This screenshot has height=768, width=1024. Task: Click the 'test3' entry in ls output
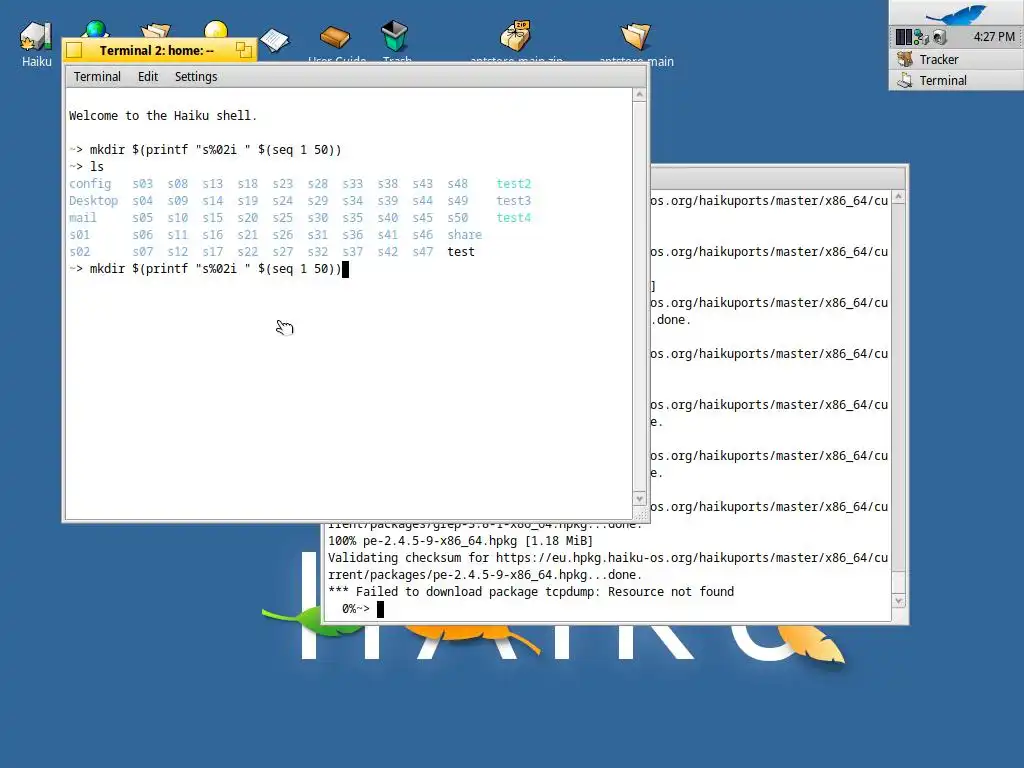click(514, 200)
